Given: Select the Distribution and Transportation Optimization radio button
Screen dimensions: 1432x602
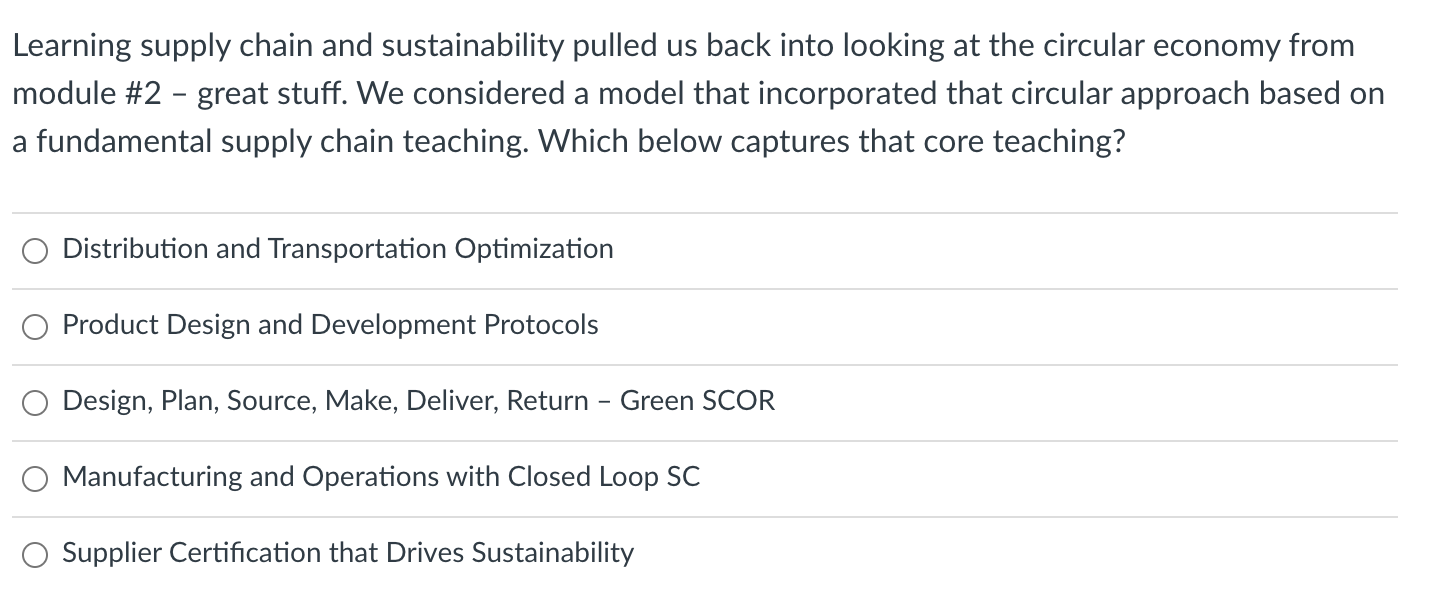Looking at the screenshot, I should pos(35,251).
